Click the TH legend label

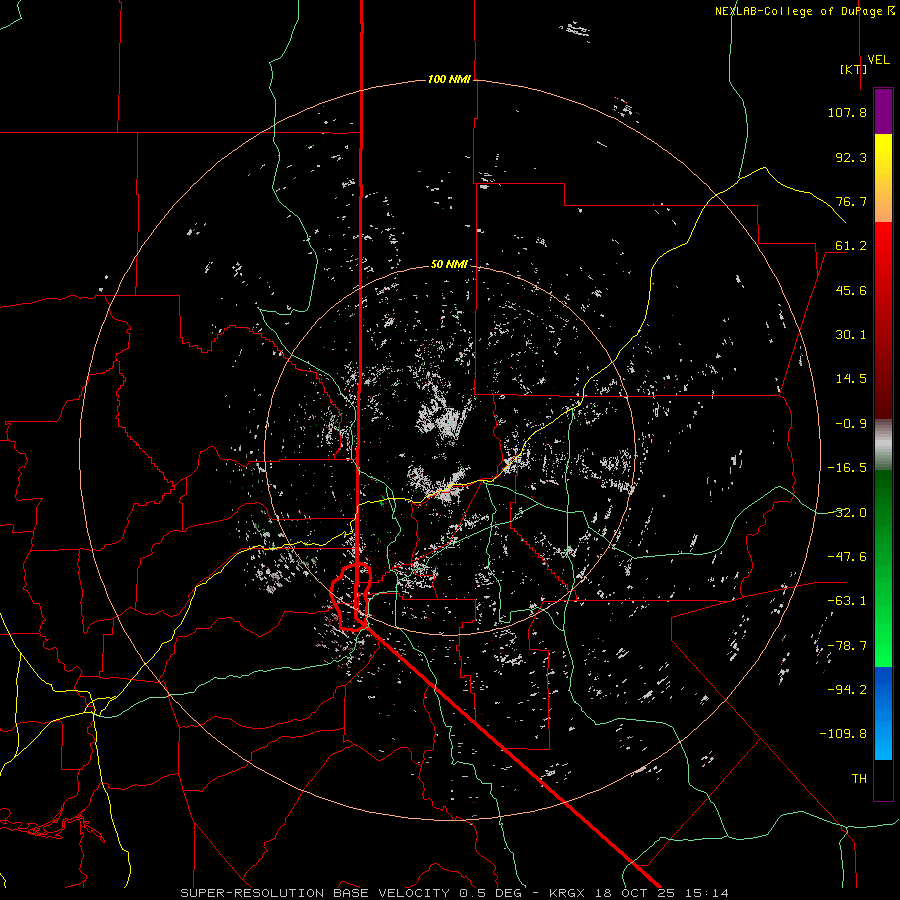pos(859,779)
